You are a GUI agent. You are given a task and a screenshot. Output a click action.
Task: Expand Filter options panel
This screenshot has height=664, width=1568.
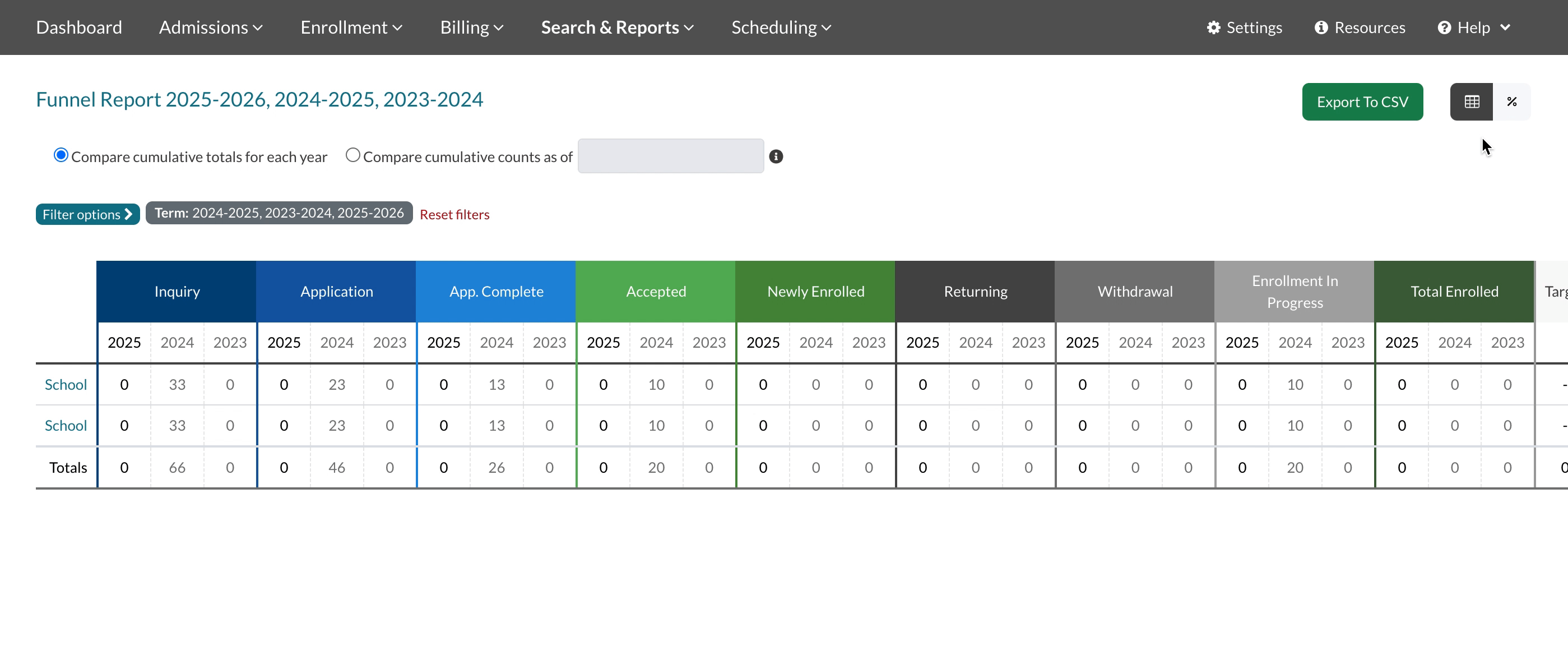(x=87, y=214)
